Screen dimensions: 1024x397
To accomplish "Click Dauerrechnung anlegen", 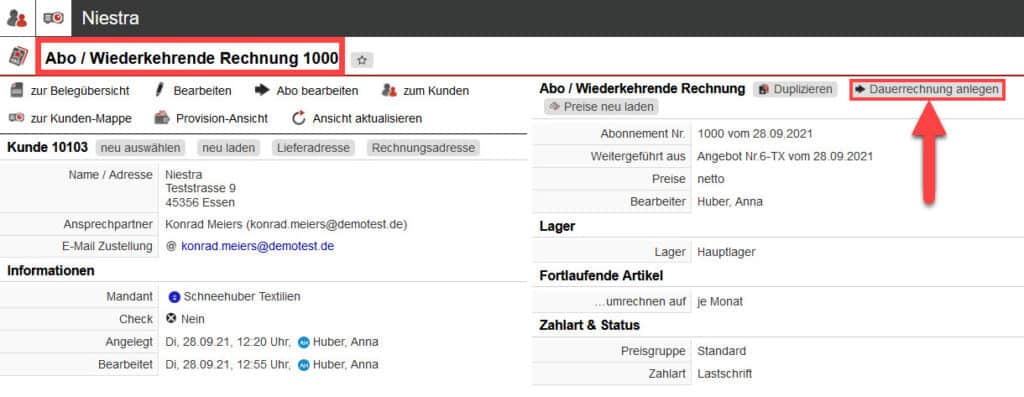I will (x=927, y=89).
